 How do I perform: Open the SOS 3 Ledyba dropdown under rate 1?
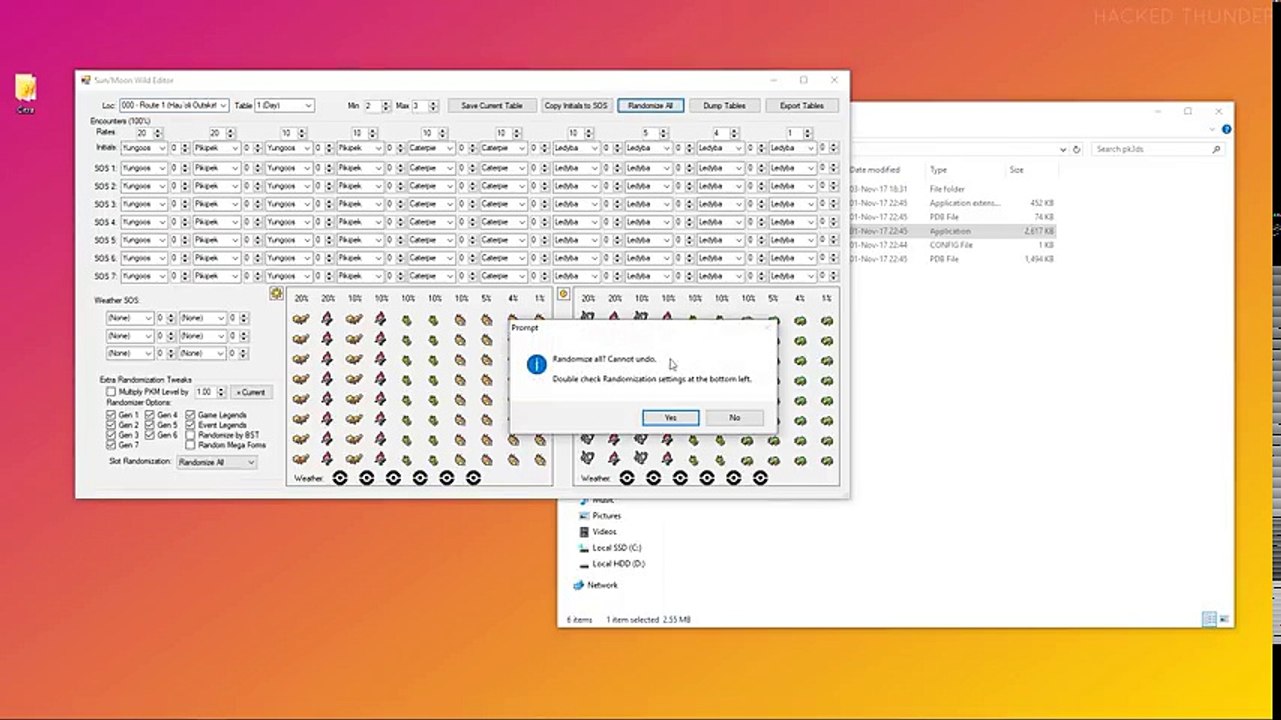pyautogui.click(x=793, y=204)
